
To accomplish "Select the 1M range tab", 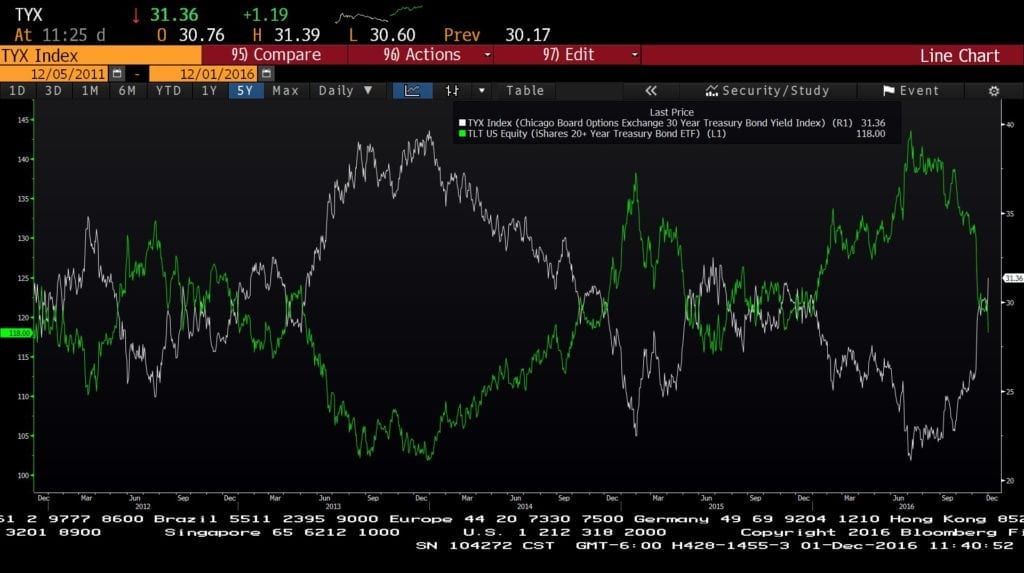I will click(90, 91).
